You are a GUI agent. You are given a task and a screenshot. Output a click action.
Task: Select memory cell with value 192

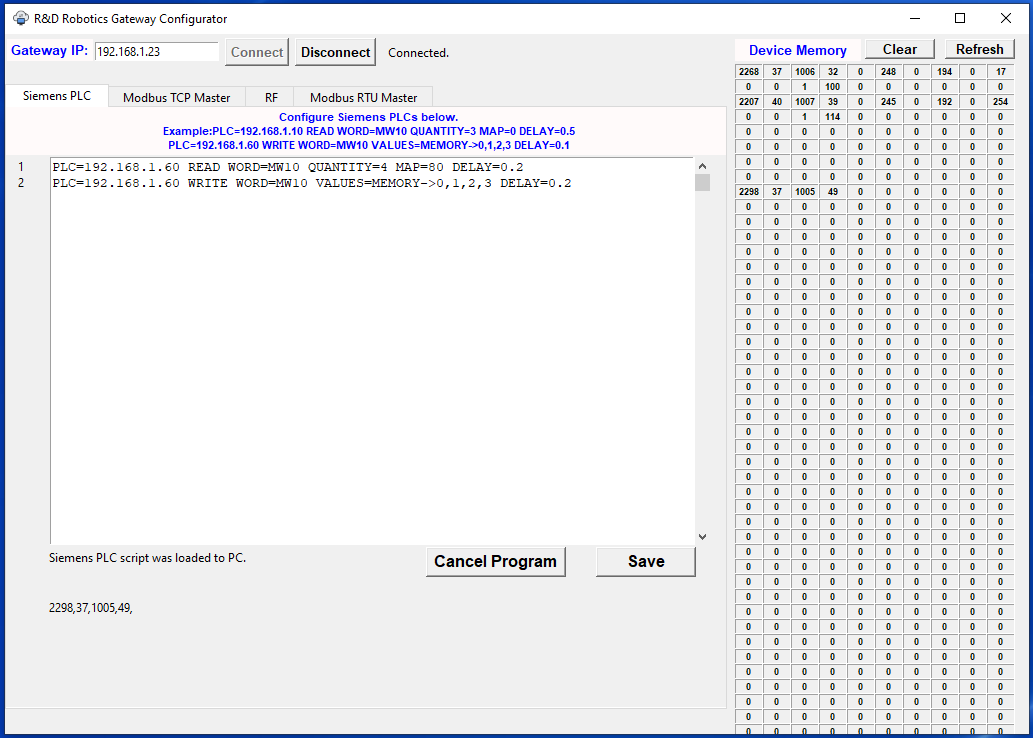(x=944, y=101)
